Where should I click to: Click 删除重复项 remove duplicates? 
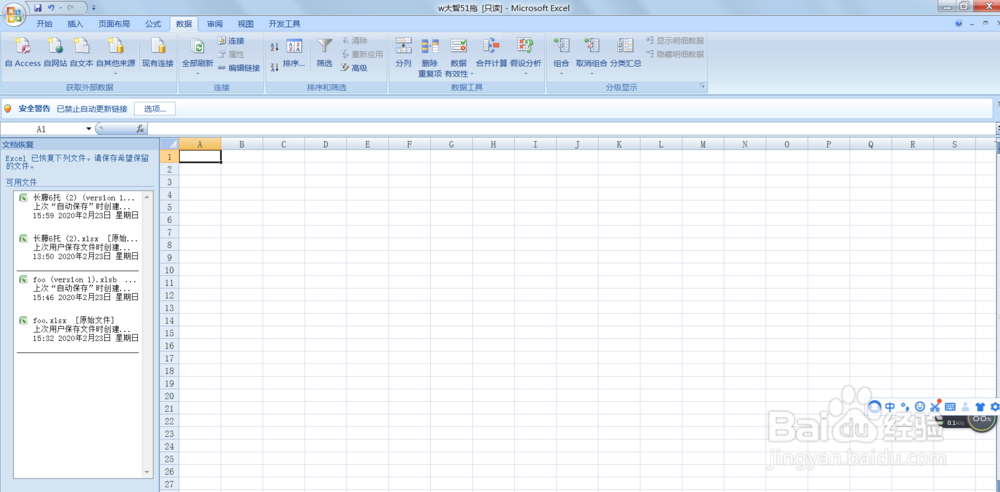pyautogui.click(x=430, y=57)
